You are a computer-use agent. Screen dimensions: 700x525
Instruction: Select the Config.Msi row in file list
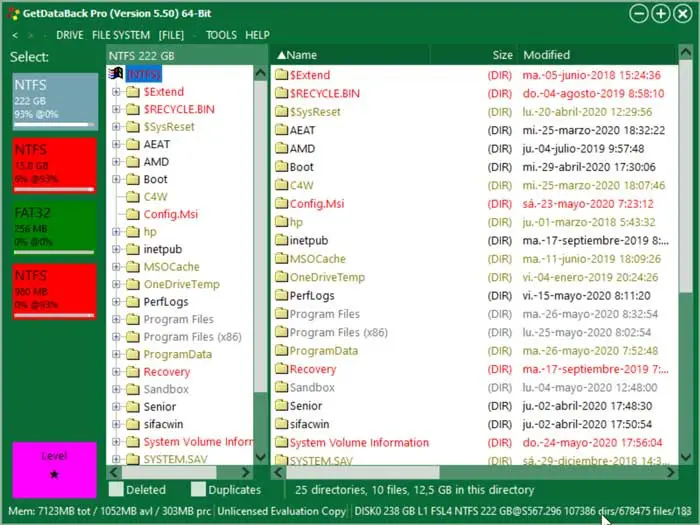point(473,204)
